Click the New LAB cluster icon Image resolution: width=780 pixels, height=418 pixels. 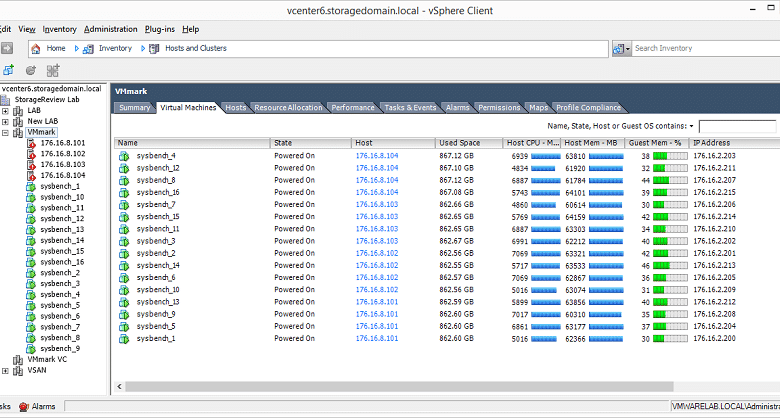(x=18, y=121)
